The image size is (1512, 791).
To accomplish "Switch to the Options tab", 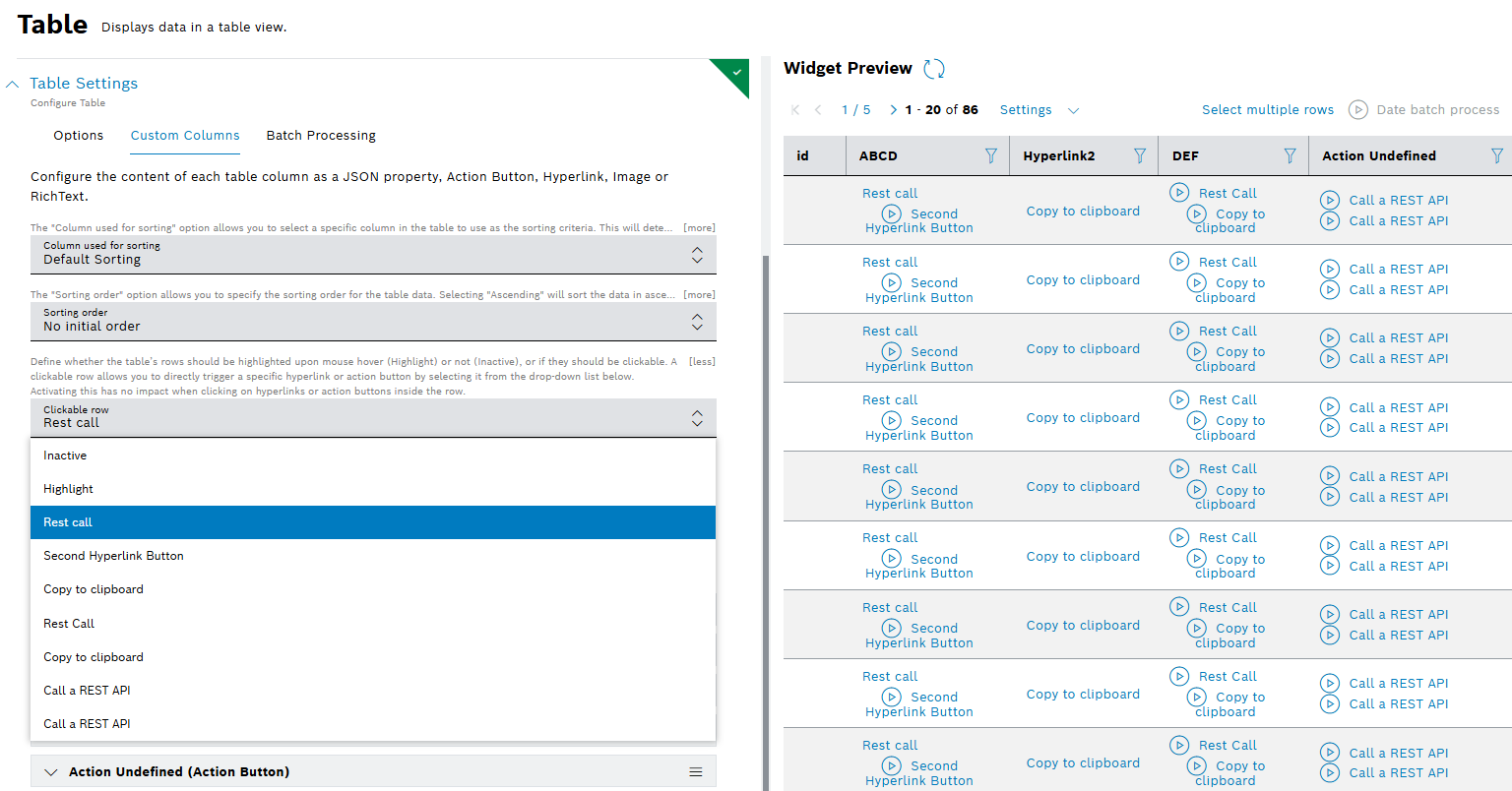I will (x=78, y=136).
